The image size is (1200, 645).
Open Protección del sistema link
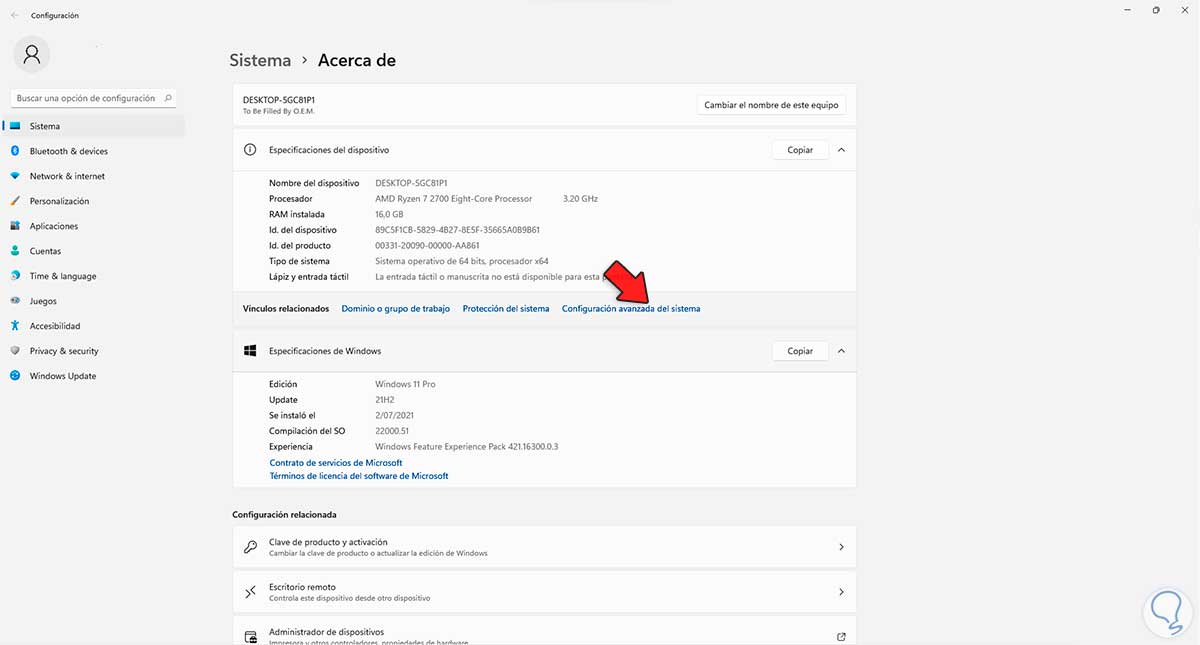[x=506, y=309]
